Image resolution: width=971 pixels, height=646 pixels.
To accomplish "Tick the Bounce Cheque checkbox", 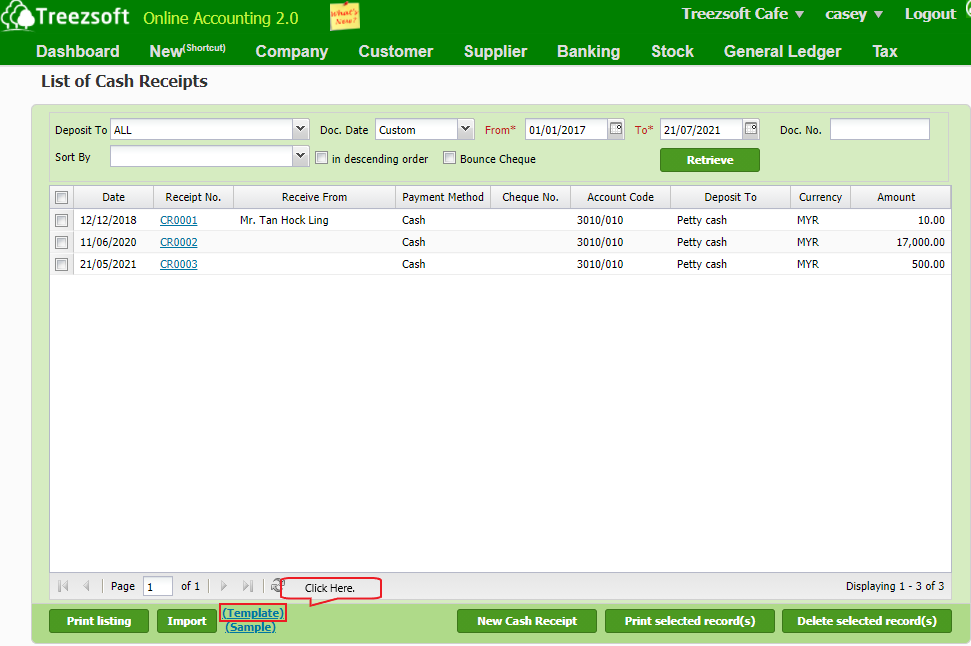I will [450, 158].
